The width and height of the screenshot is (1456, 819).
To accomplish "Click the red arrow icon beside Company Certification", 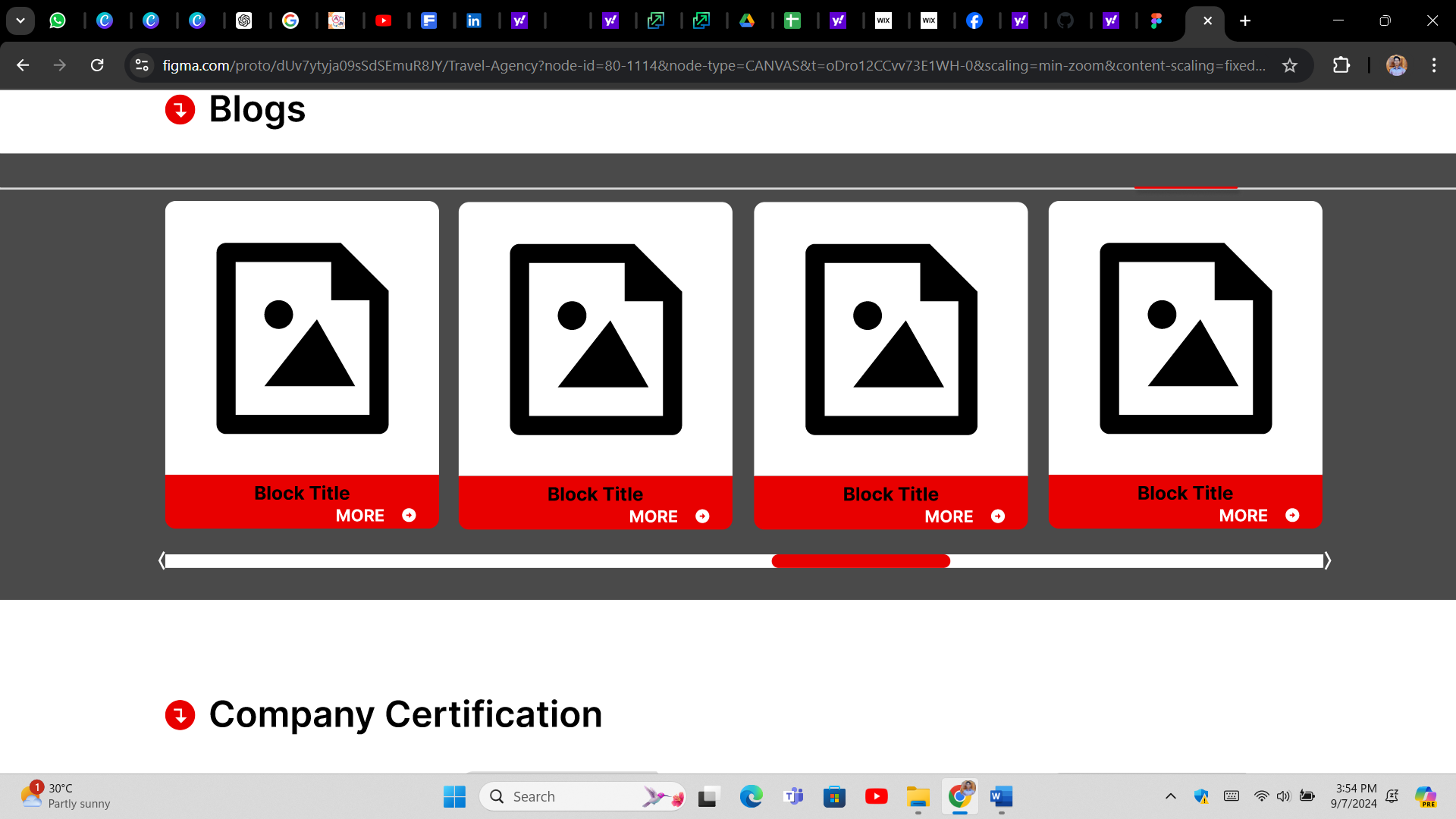I will (180, 714).
